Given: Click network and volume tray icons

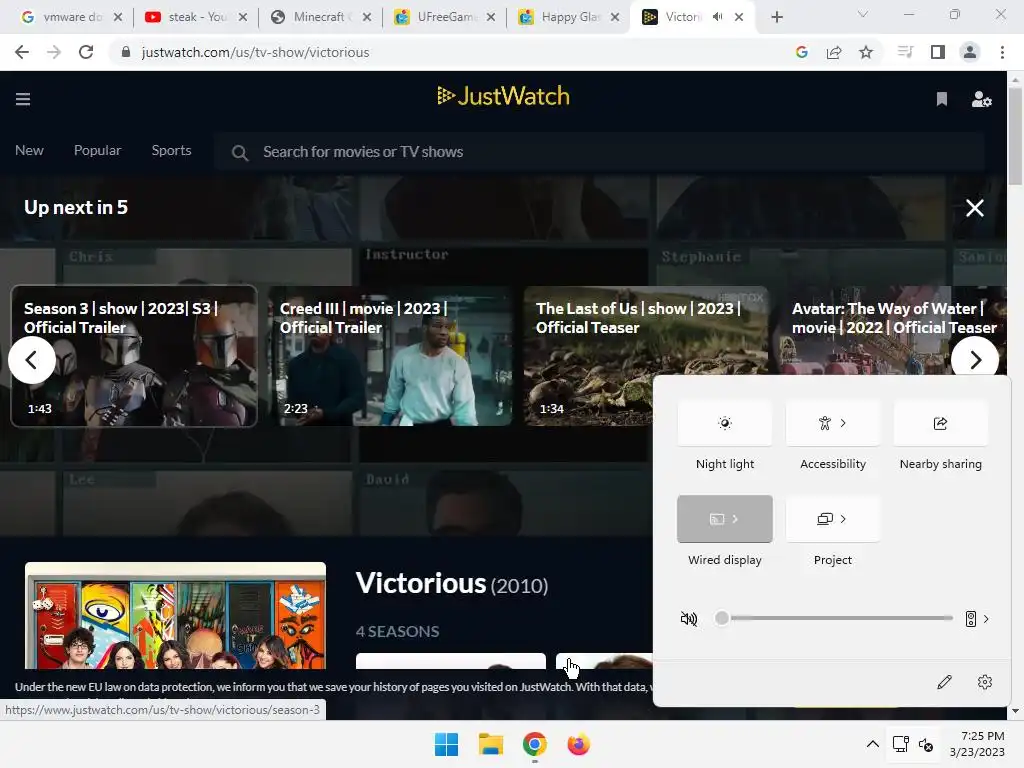Looking at the screenshot, I should click(912, 744).
